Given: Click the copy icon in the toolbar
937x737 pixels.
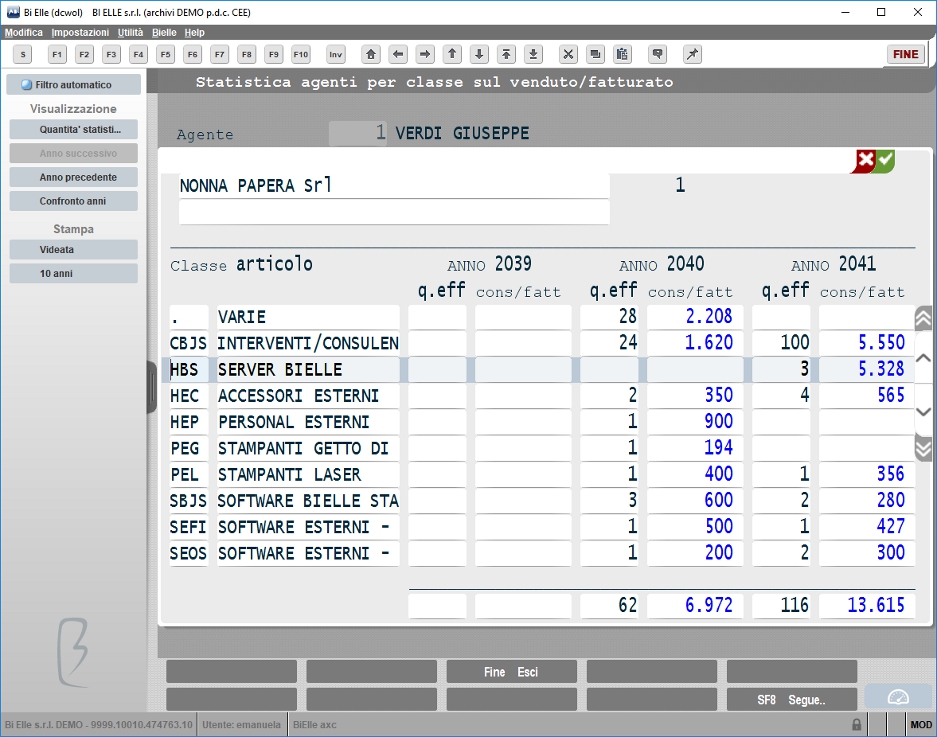Looking at the screenshot, I should (595, 54).
